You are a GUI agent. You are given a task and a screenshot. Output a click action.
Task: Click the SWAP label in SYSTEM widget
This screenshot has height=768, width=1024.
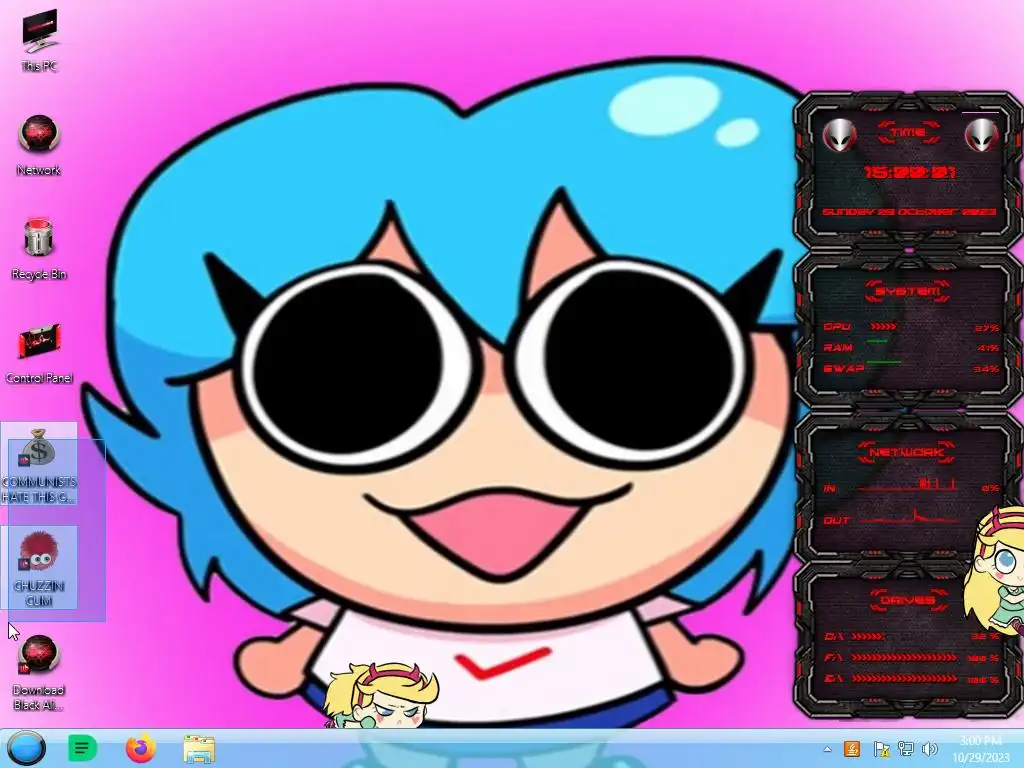click(x=844, y=368)
